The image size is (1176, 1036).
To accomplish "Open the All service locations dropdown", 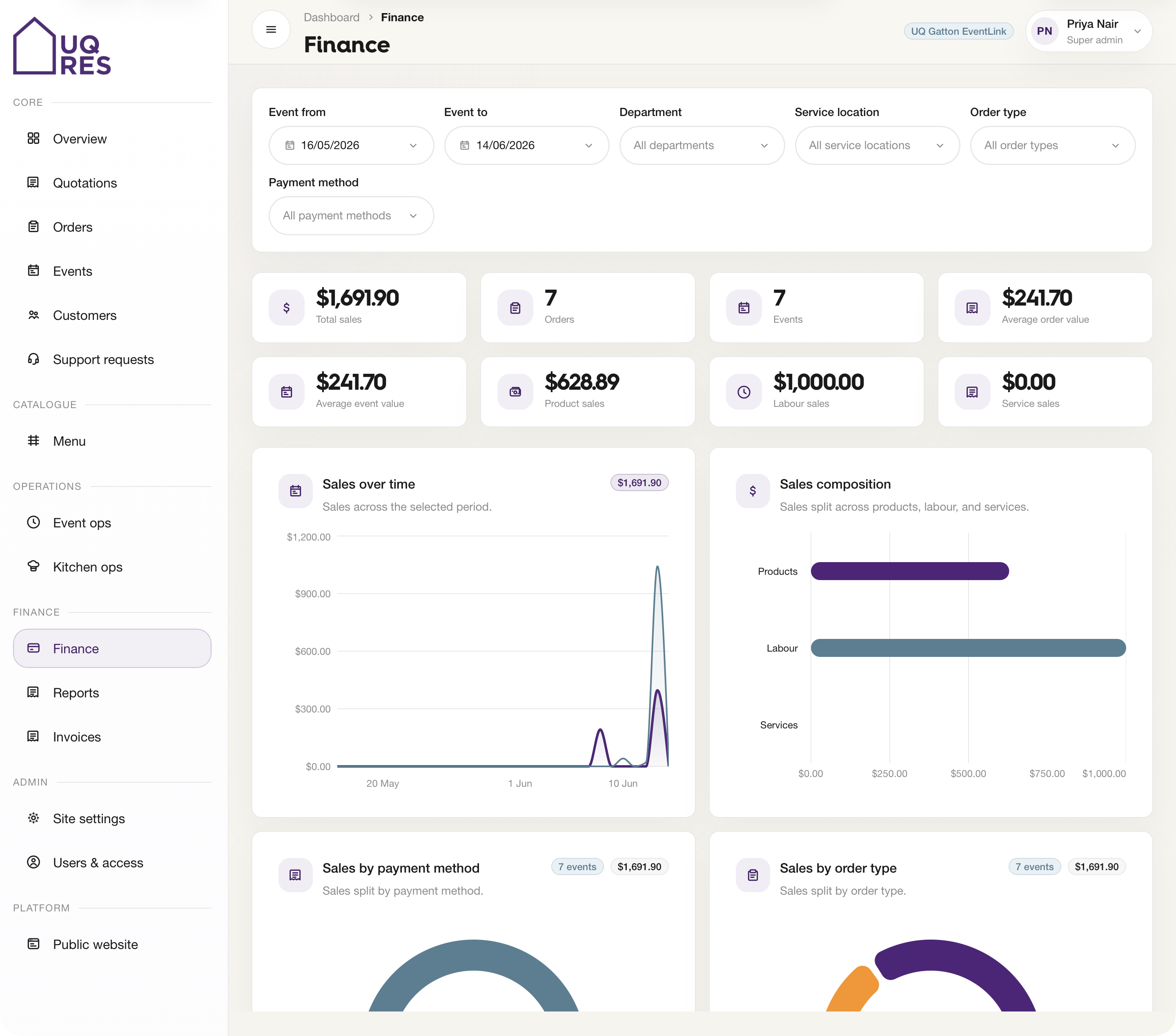I will click(x=878, y=145).
